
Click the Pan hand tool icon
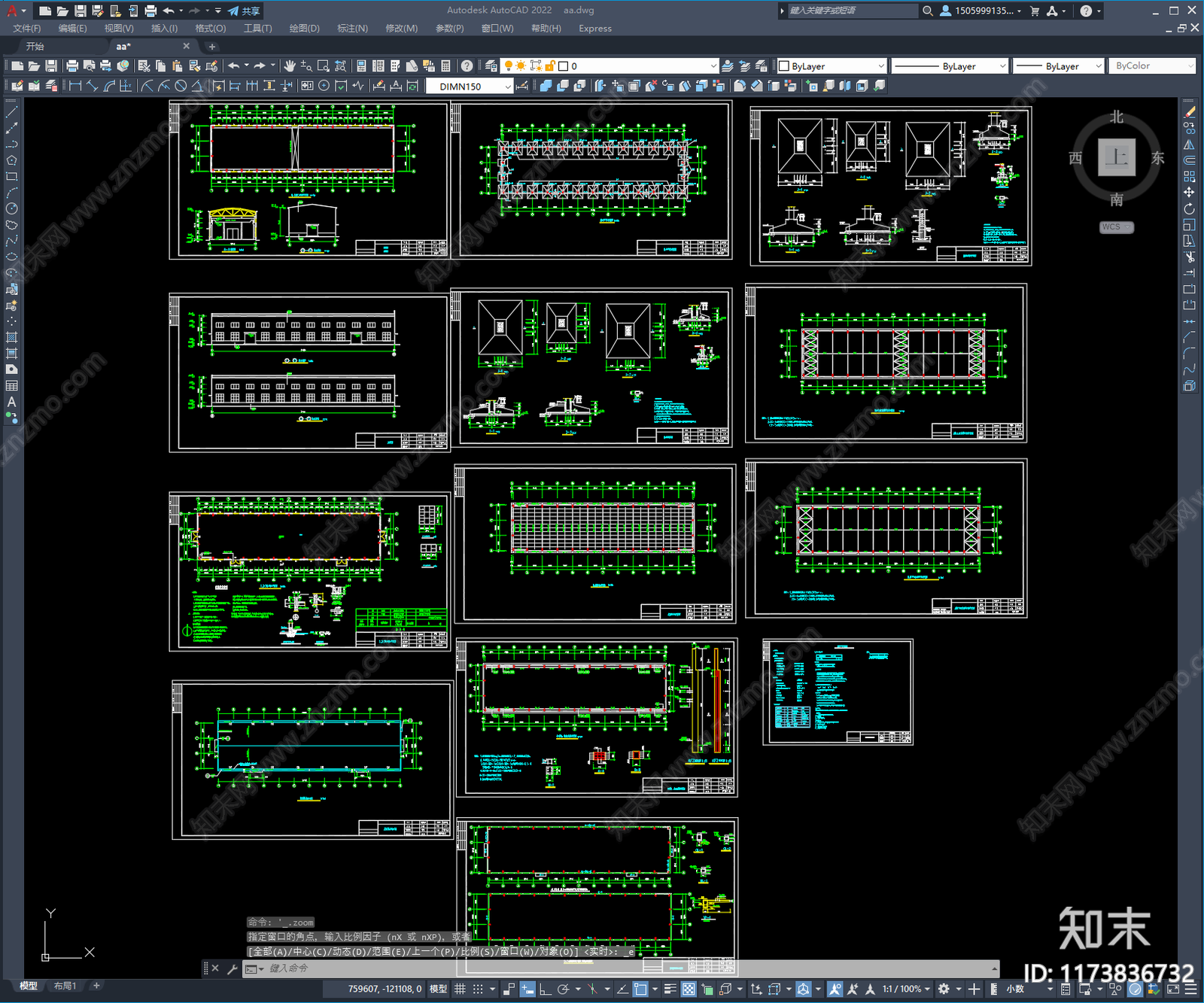[x=290, y=66]
